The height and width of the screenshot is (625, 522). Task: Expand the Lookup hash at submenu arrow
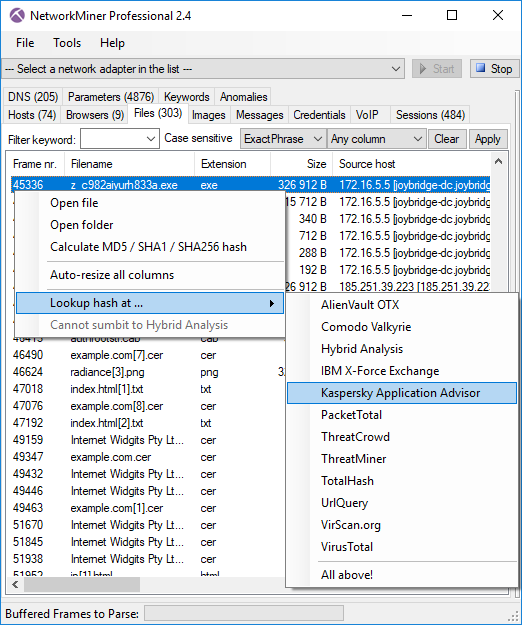click(272, 303)
